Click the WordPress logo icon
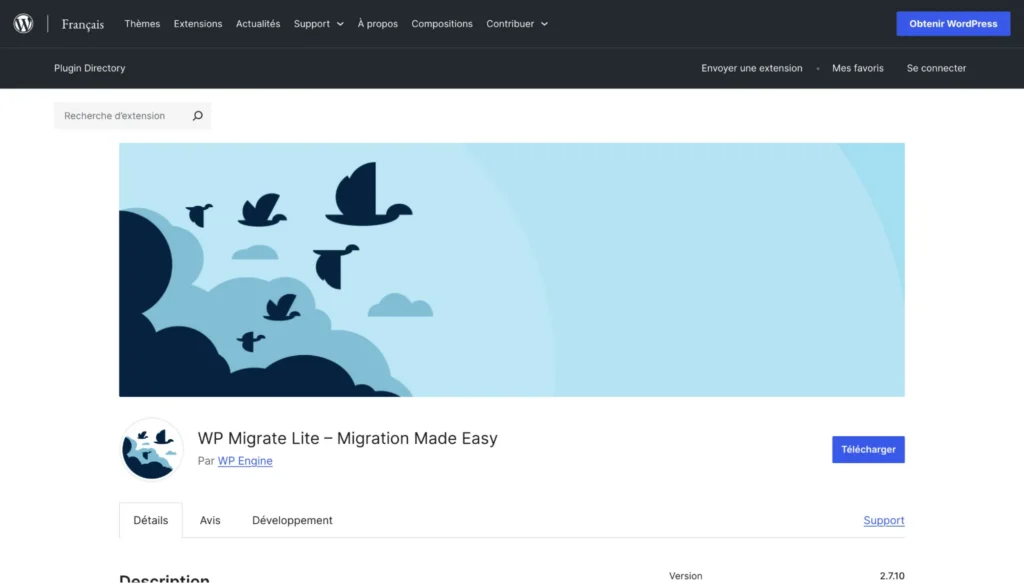The image size is (1024, 583). [x=24, y=24]
